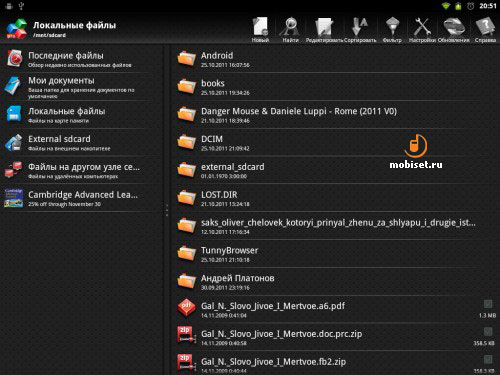Open the Help book icon
This screenshot has height=375, width=500.
point(485,26)
